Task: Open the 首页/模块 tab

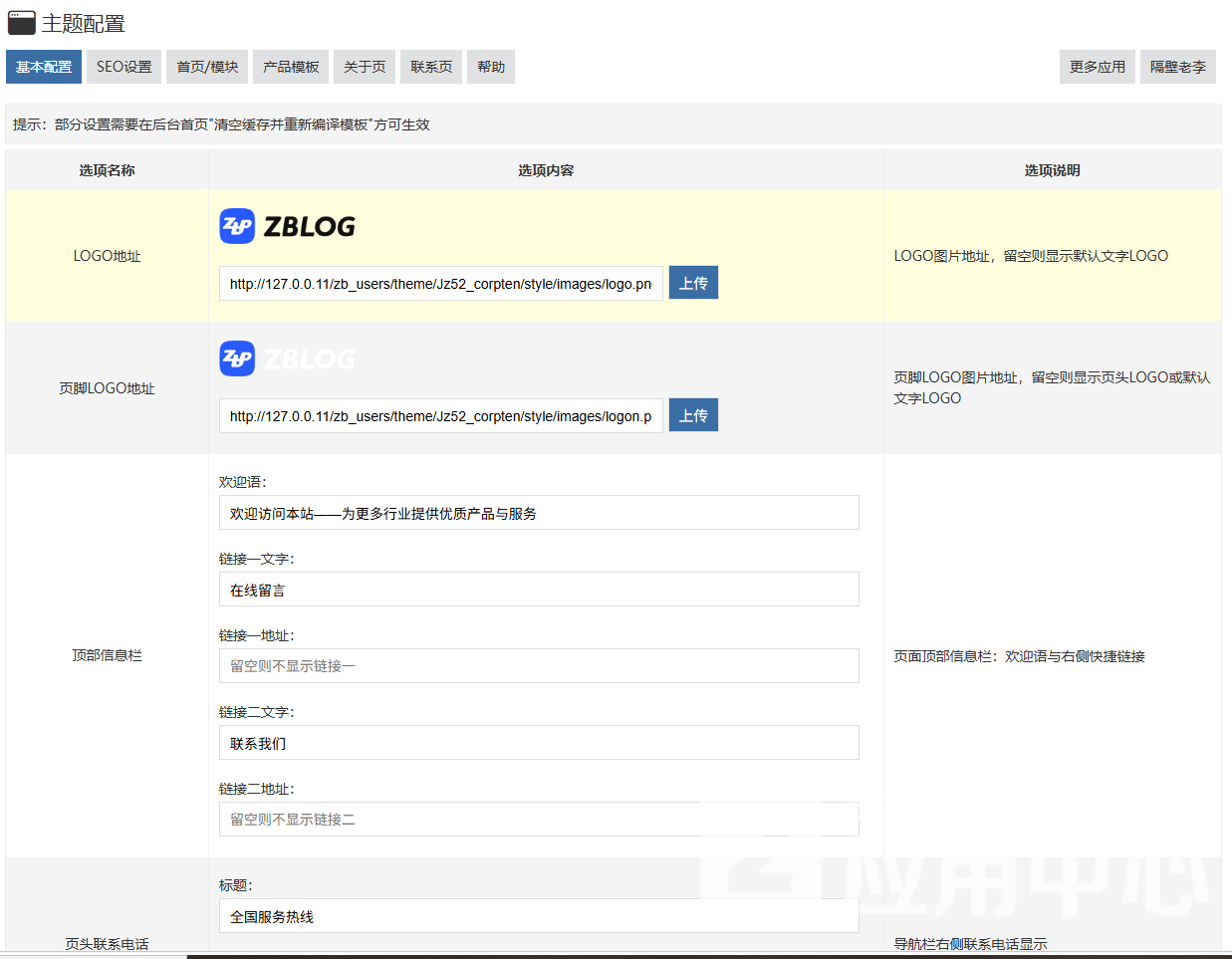Action: click(x=207, y=67)
